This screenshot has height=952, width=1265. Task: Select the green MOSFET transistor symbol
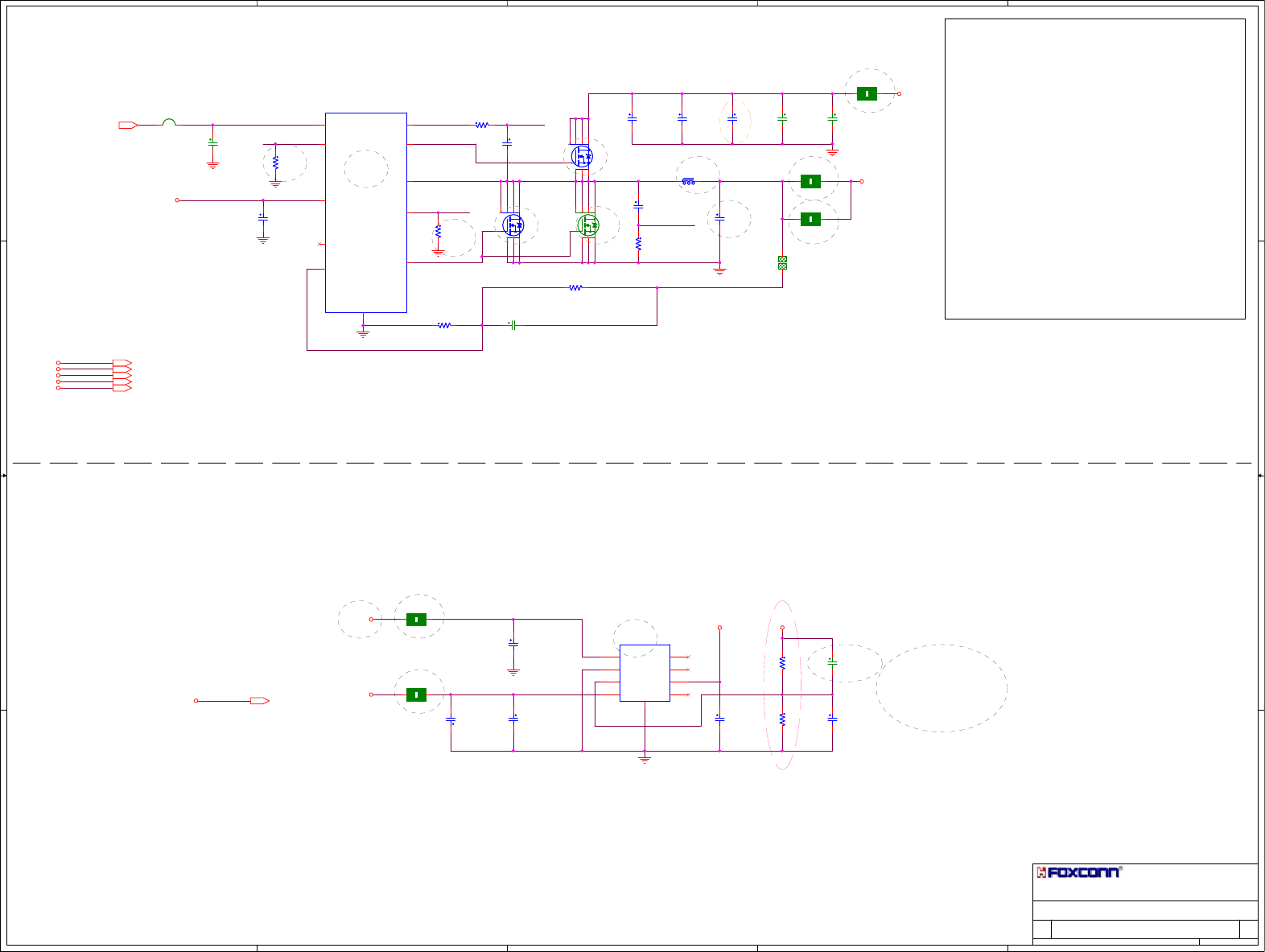click(x=588, y=225)
